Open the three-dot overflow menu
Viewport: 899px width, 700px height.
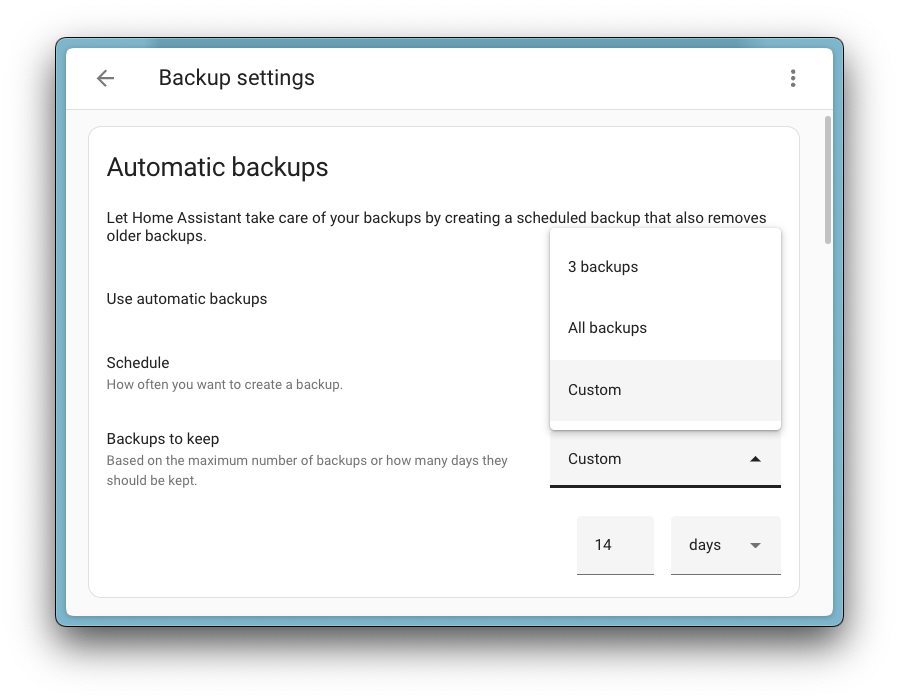coord(793,77)
